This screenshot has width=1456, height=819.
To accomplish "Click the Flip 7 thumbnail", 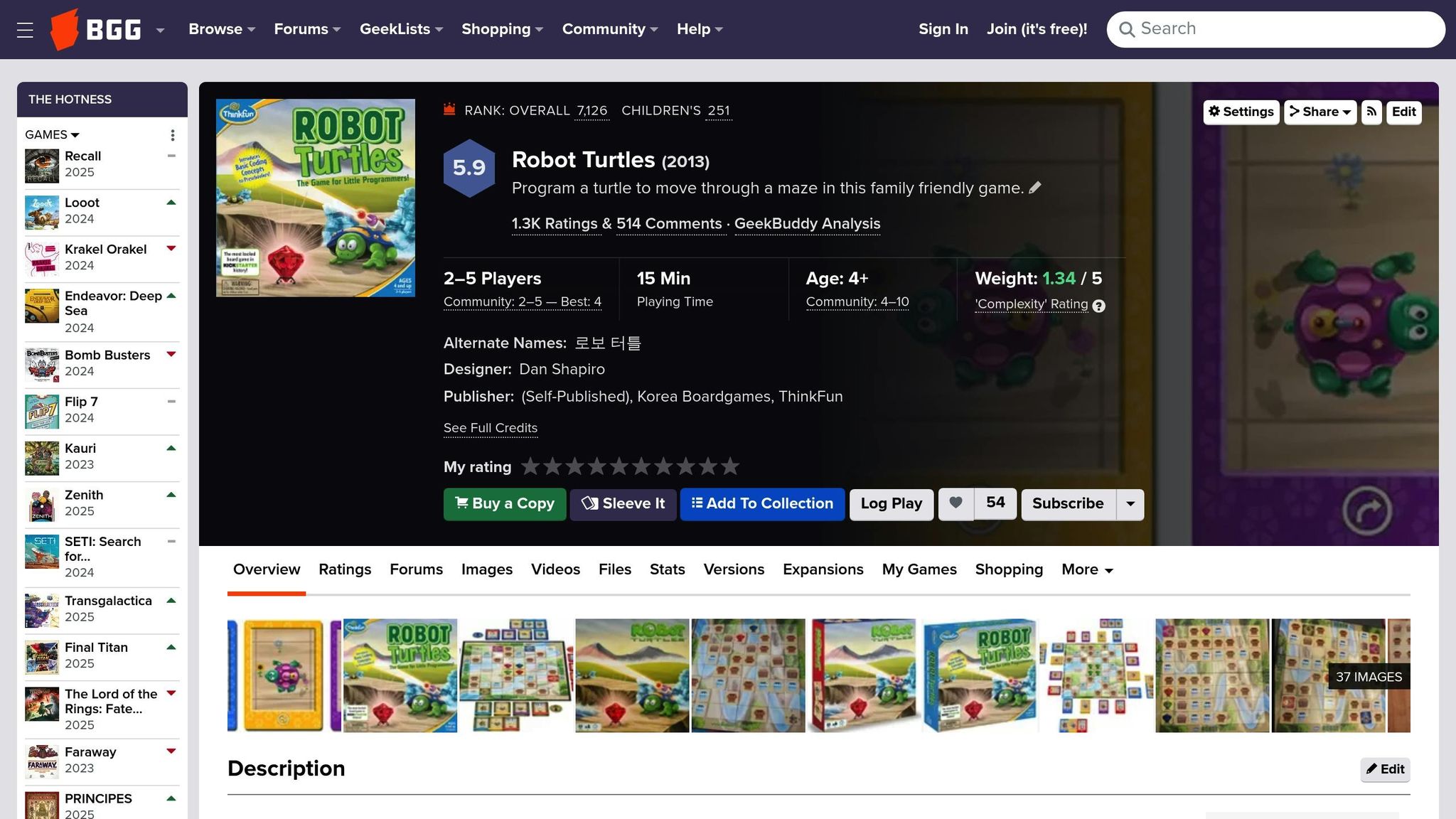I will click(42, 412).
